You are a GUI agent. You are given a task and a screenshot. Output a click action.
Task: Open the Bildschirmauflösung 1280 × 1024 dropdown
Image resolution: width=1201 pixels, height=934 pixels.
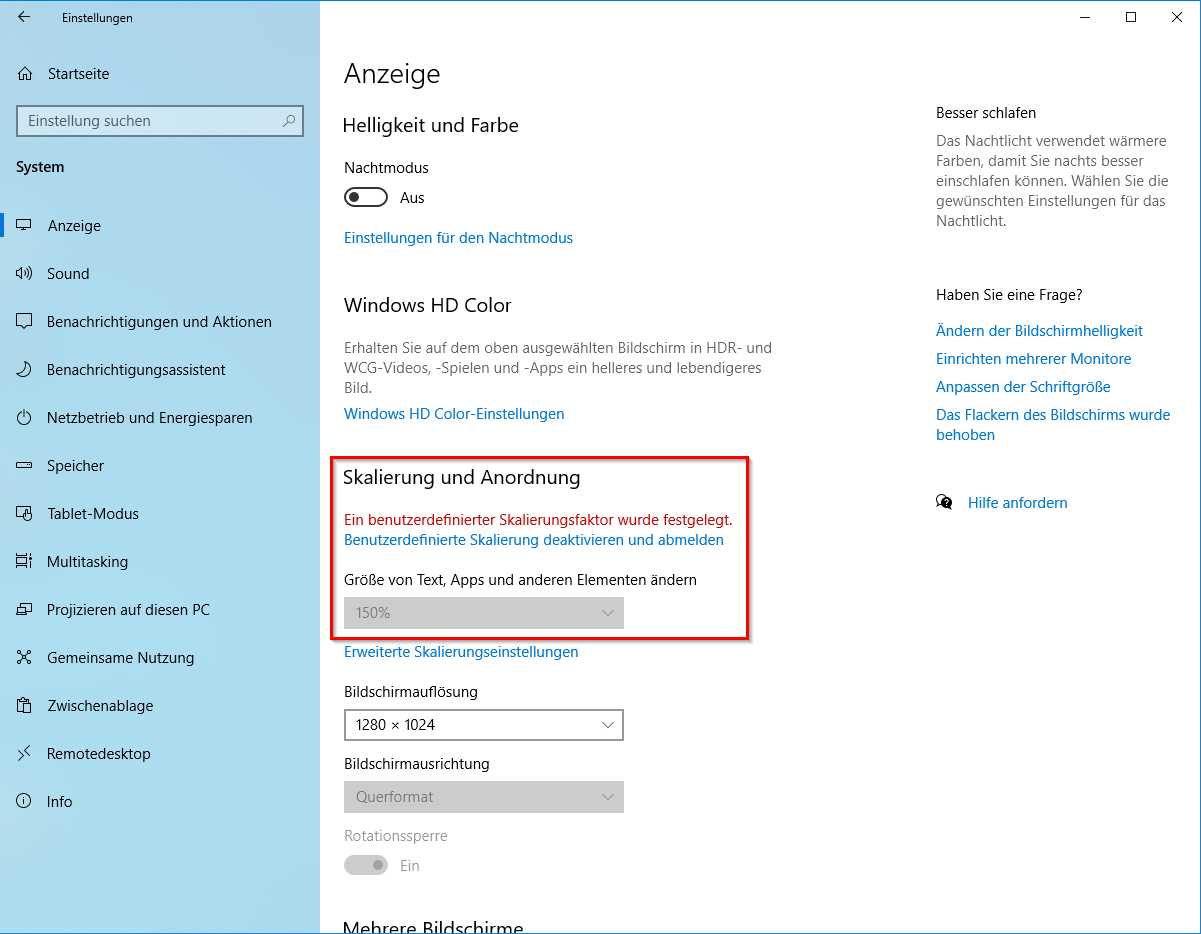(x=484, y=725)
